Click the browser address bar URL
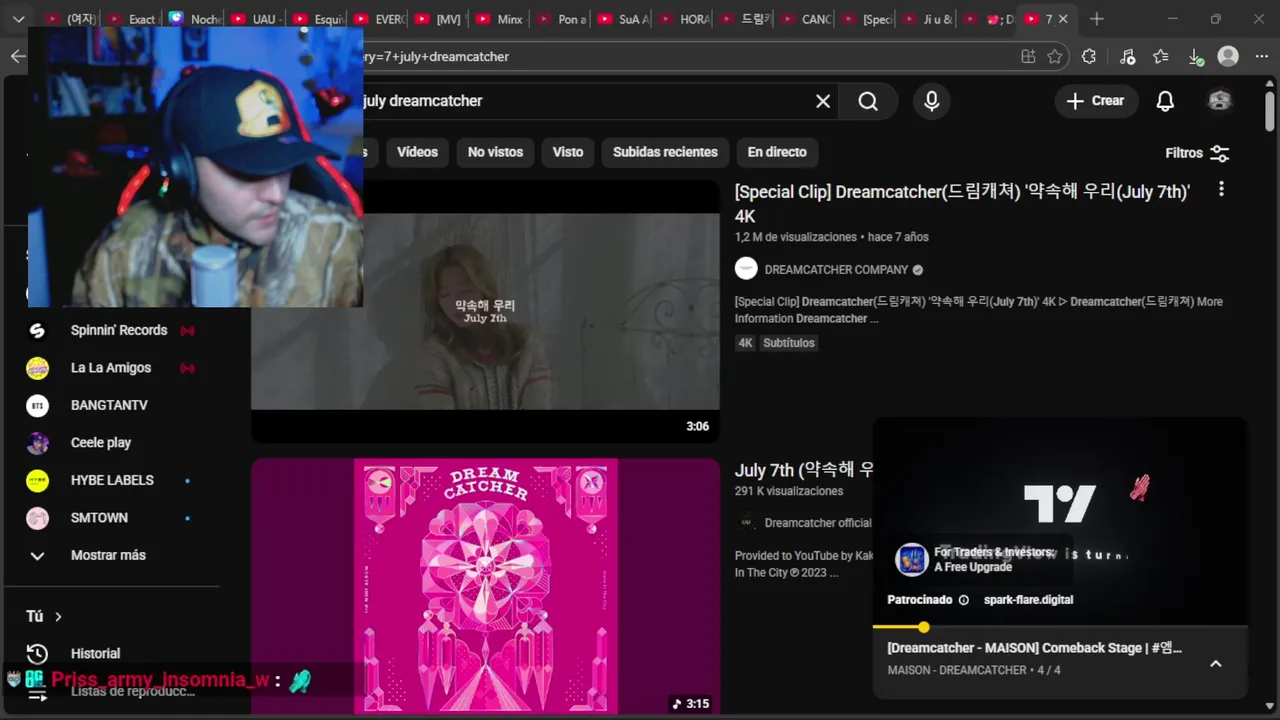Screen dimensions: 1280x720 coord(436,57)
